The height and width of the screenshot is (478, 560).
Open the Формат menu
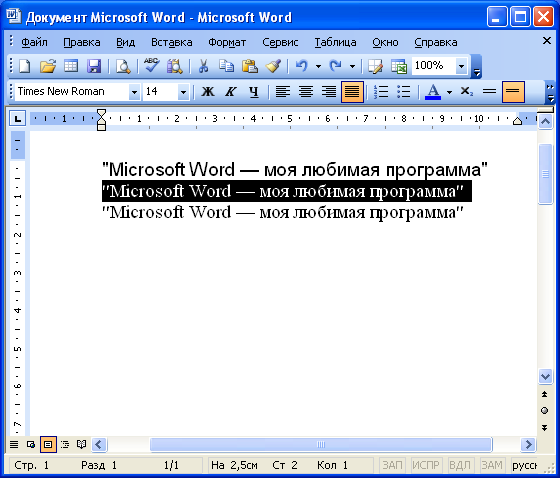coord(227,43)
